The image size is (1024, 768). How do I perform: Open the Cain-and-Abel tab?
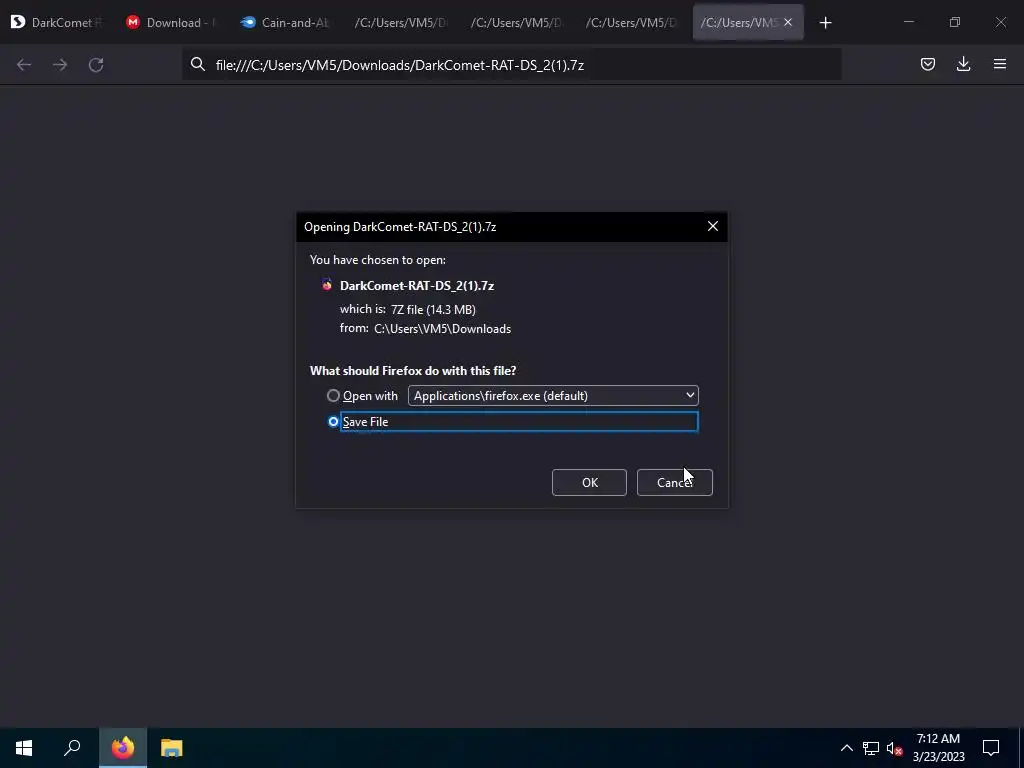[287, 22]
